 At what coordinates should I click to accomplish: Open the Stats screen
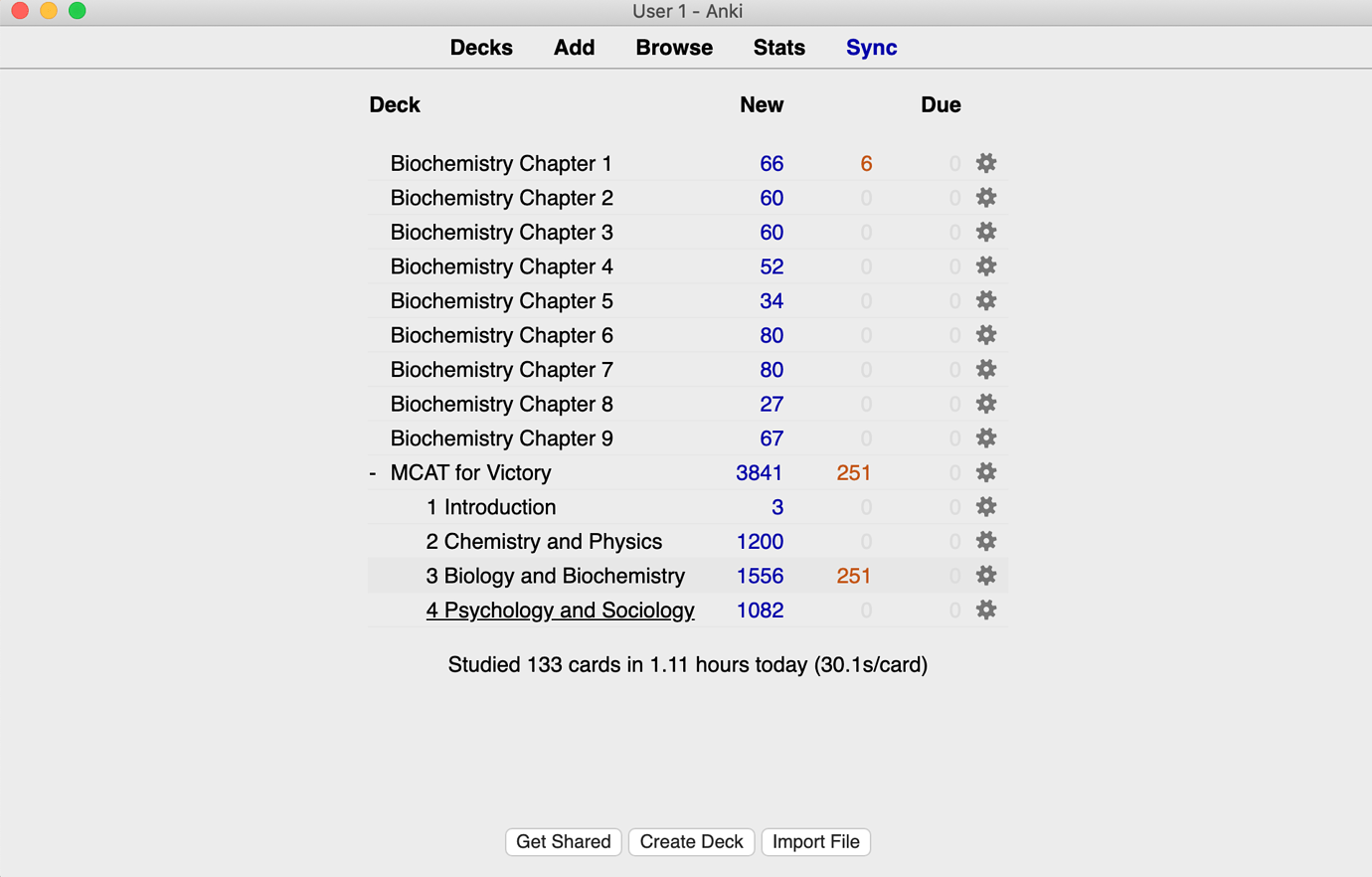tap(778, 48)
